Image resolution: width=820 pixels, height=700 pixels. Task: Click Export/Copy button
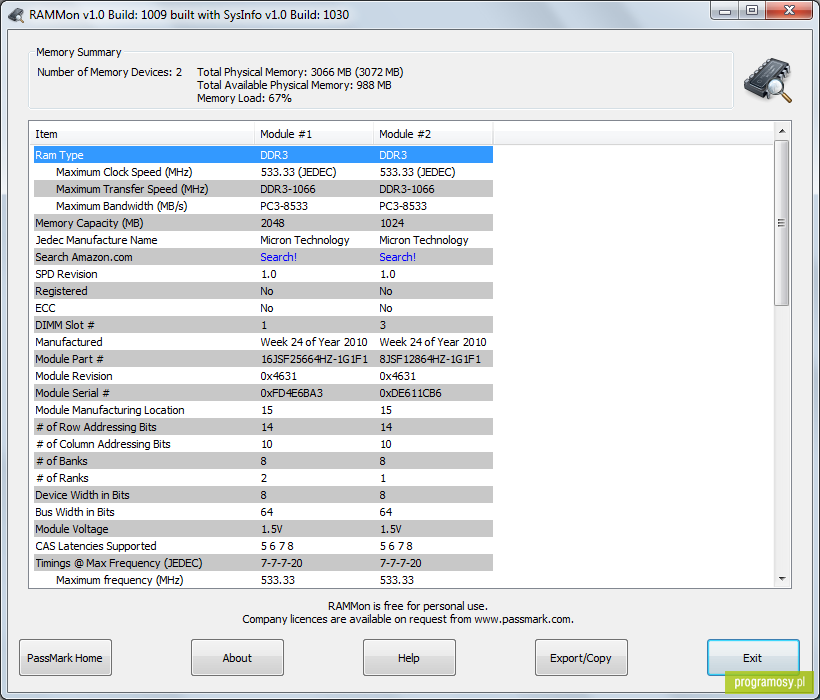[x=581, y=658]
